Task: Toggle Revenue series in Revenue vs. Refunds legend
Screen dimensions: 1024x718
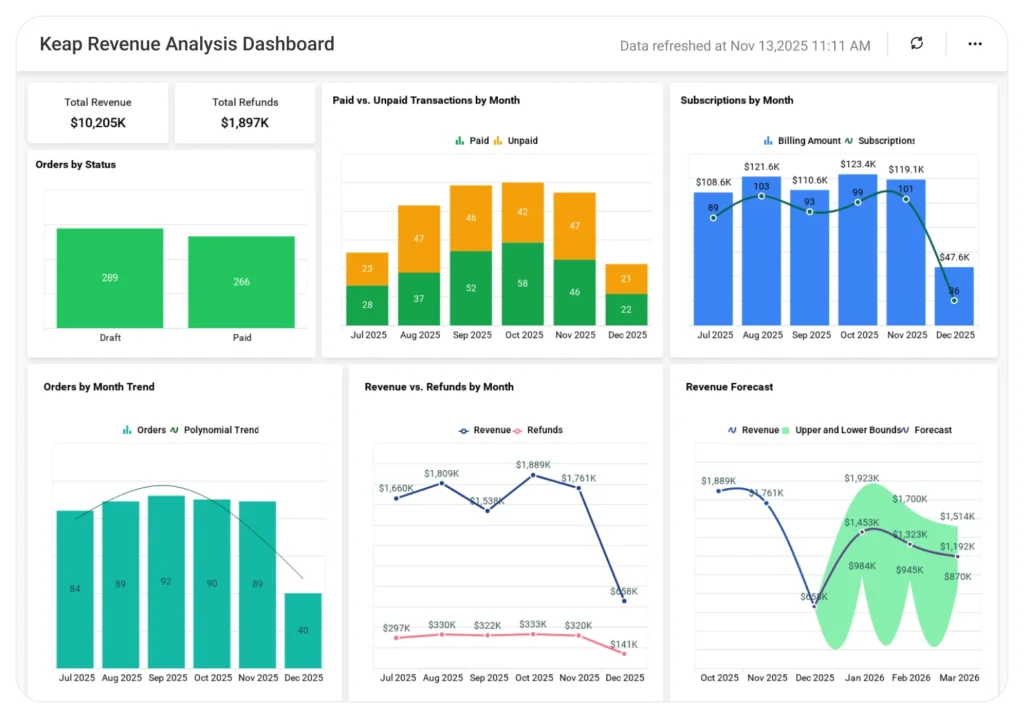Action: 464,430
